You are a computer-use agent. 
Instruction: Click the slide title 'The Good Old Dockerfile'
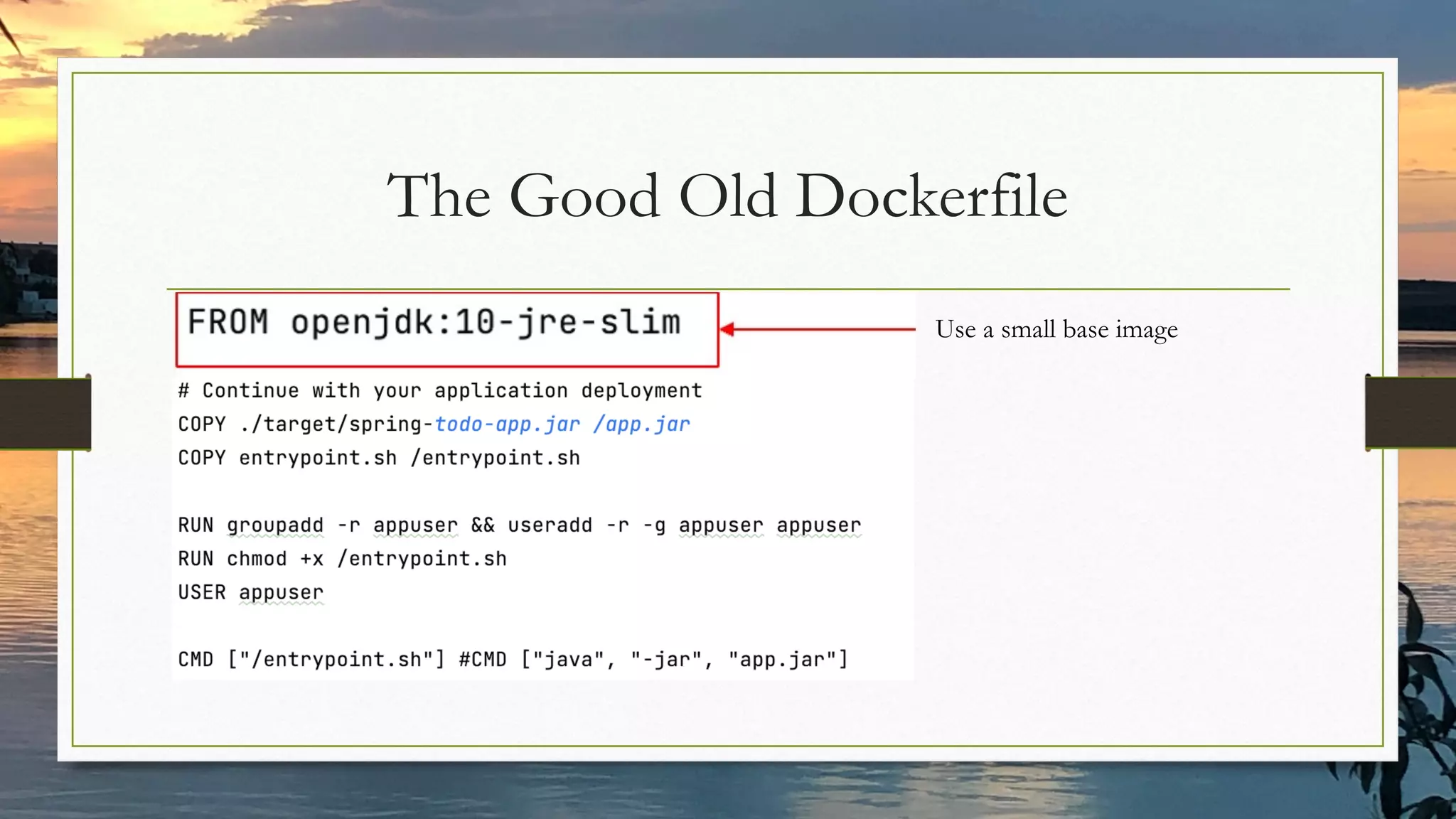[727, 196]
